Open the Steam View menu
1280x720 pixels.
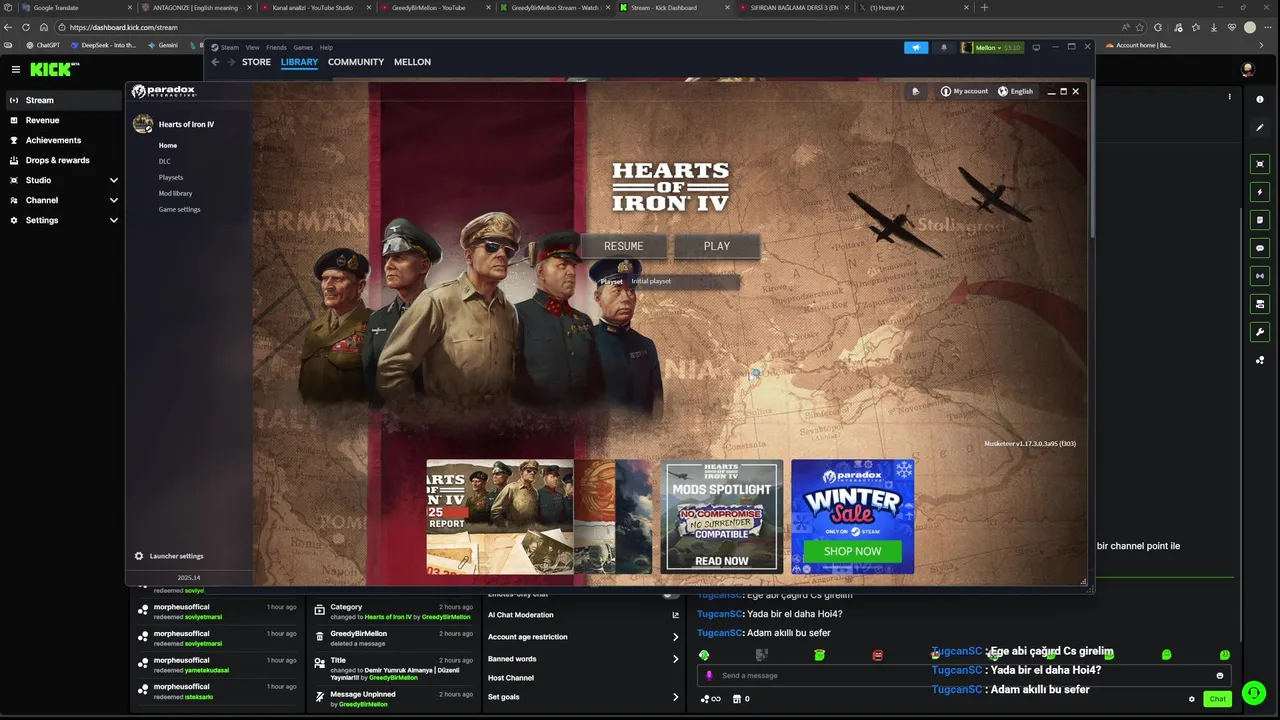tap(252, 47)
